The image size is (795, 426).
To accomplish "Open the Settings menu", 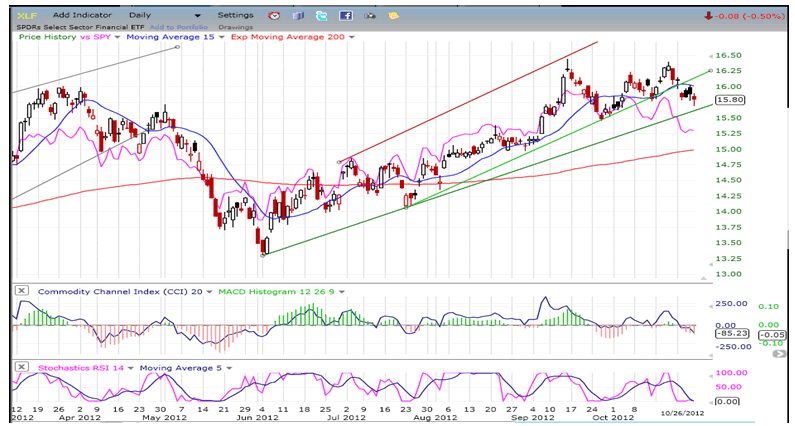I will tap(236, 16).
